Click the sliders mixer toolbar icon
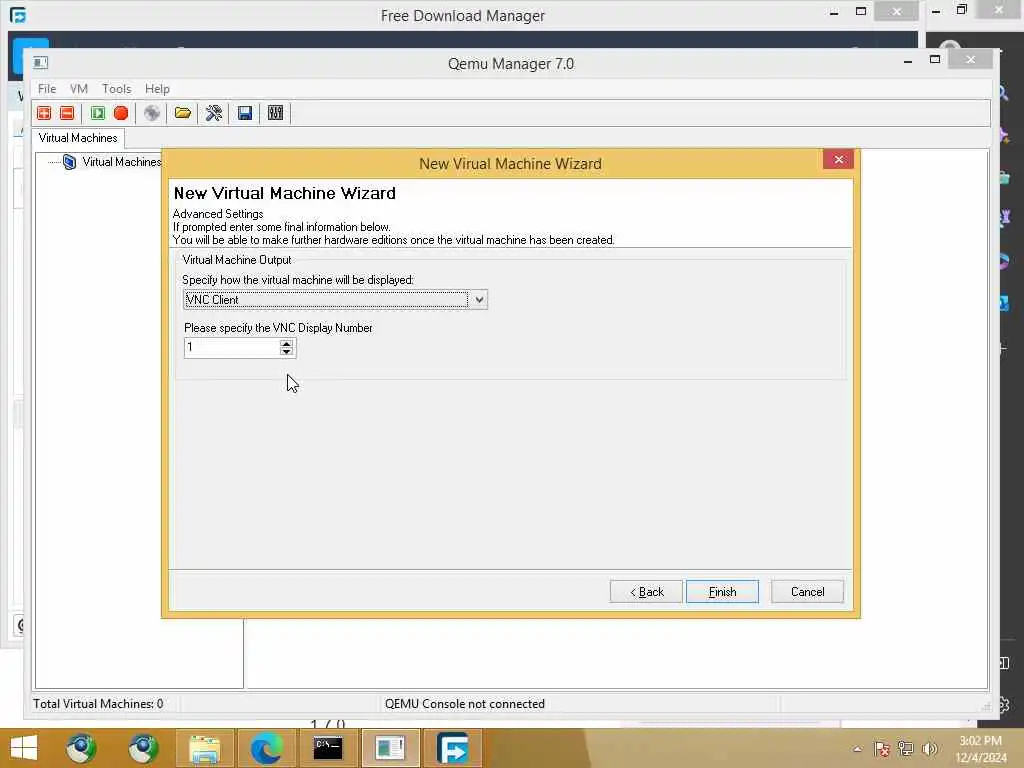Viewport: 1024px width, 768px height. 276,113
